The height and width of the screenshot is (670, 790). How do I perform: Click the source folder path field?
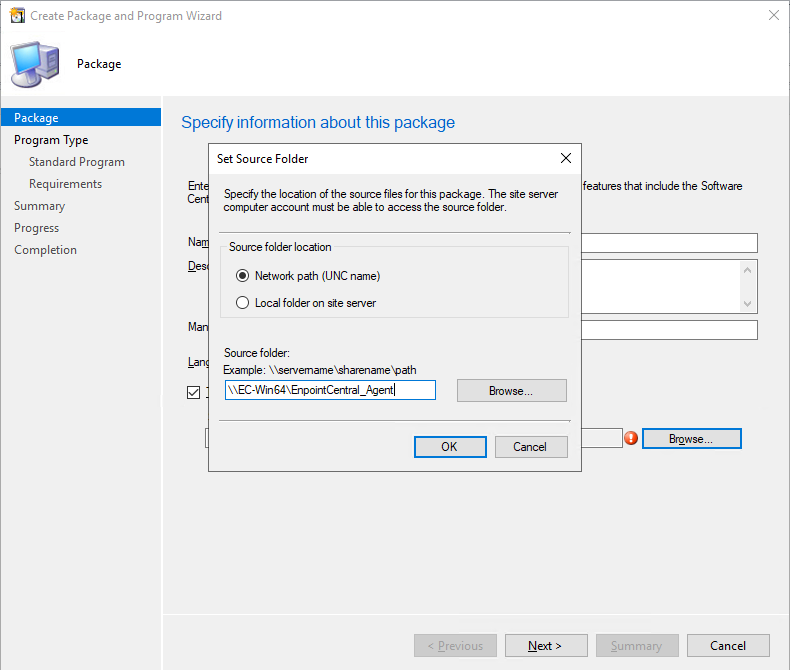330,390
